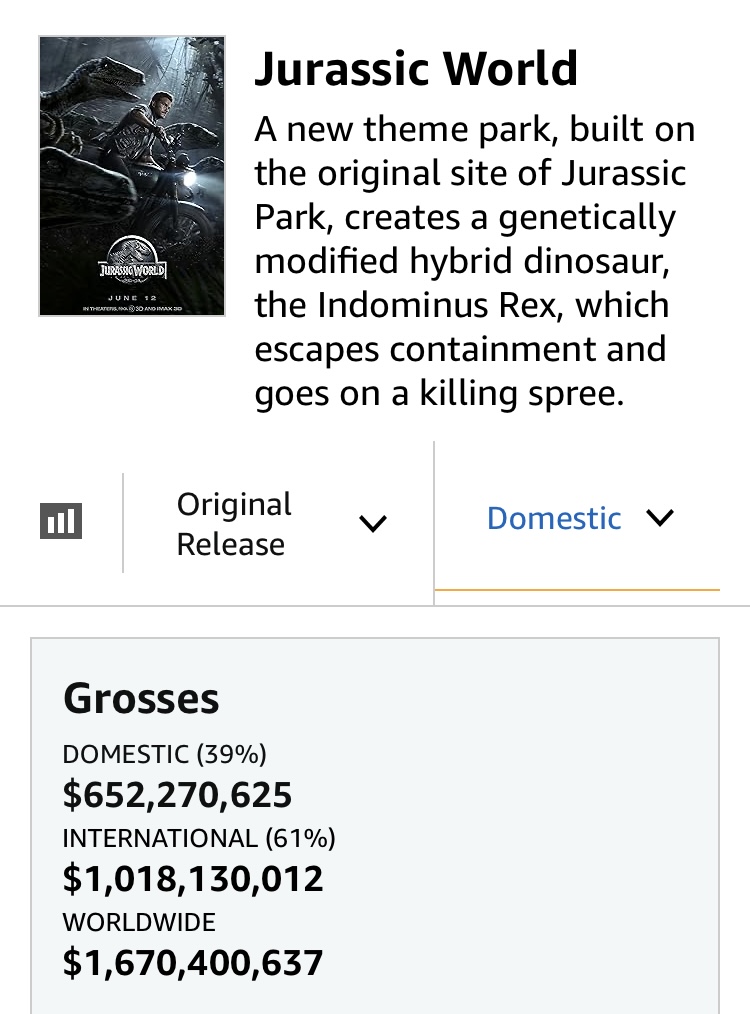Click the June 12 text on poster
The width and height of the screenshot is (750, 1014).
point(133,297)
